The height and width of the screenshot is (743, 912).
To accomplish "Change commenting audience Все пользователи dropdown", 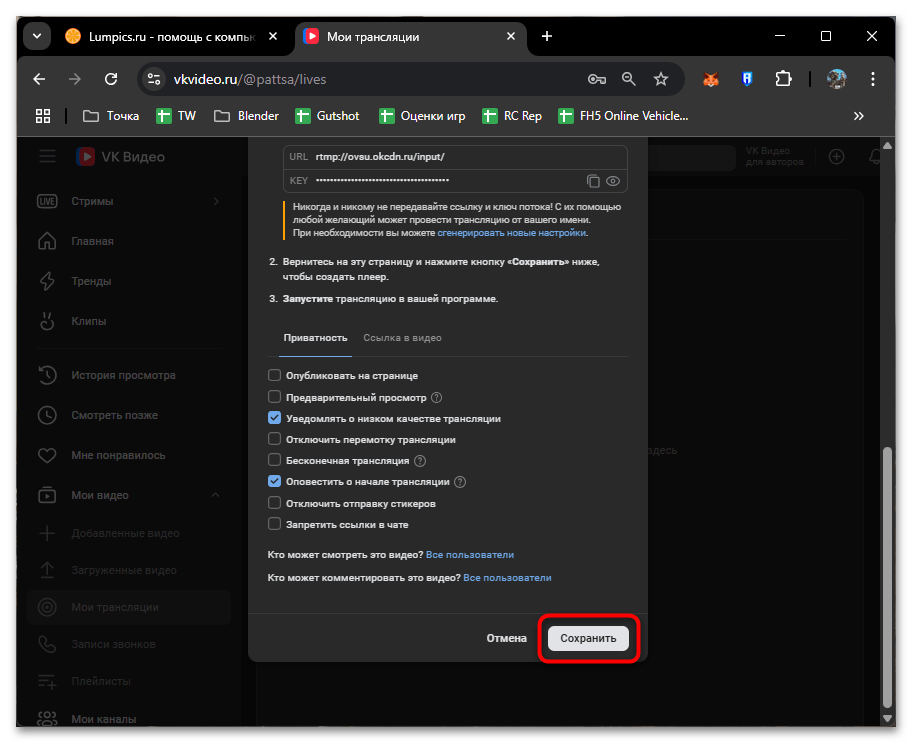I will point(507,578).
